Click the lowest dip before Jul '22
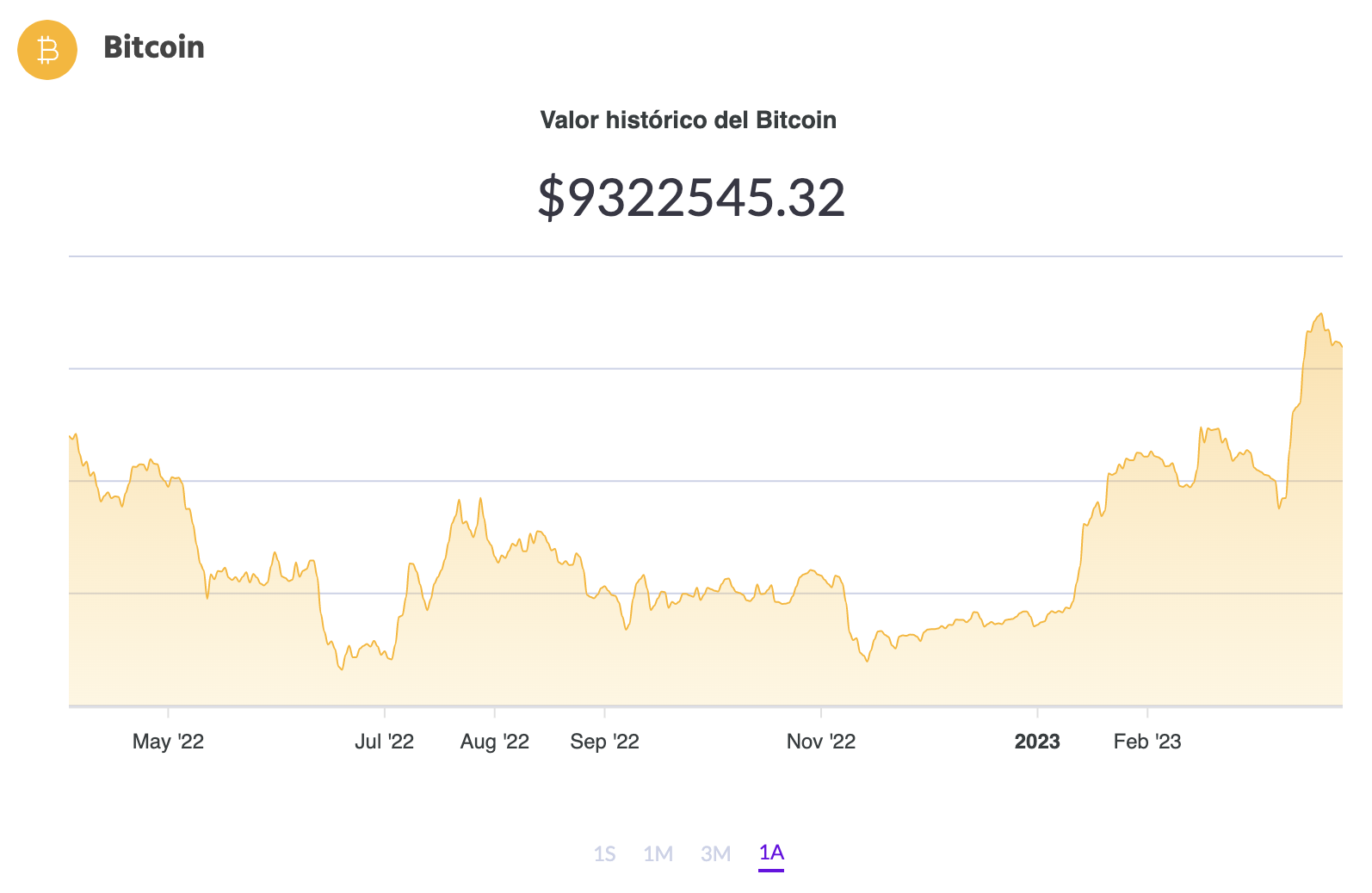The width and height of the screenshot is (1372, 893). (342, 669)
